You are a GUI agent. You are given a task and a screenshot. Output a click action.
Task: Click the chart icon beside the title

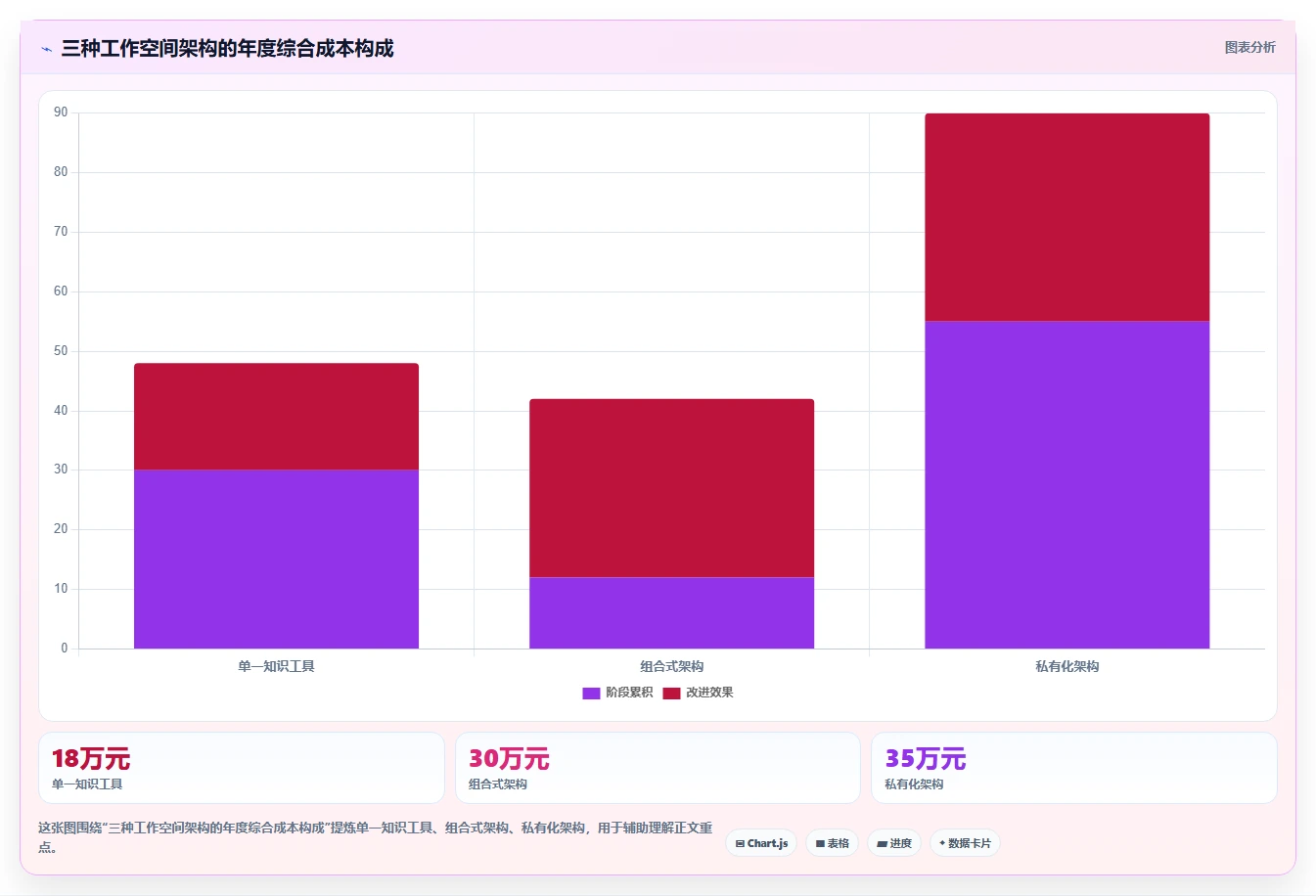coord(46,49)
